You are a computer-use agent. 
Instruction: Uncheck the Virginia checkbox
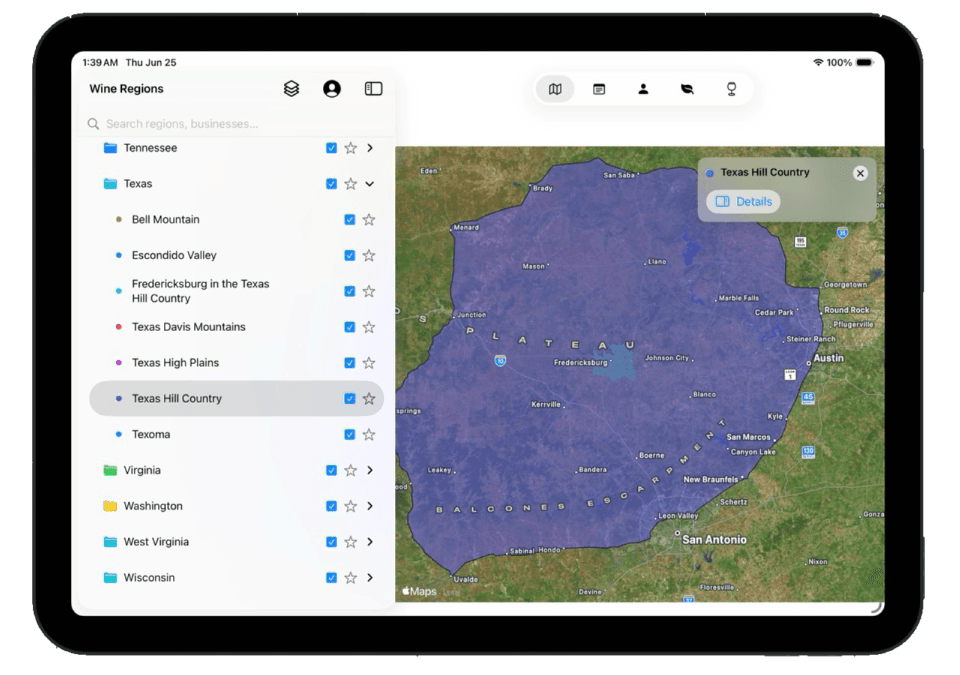(331, 470)
